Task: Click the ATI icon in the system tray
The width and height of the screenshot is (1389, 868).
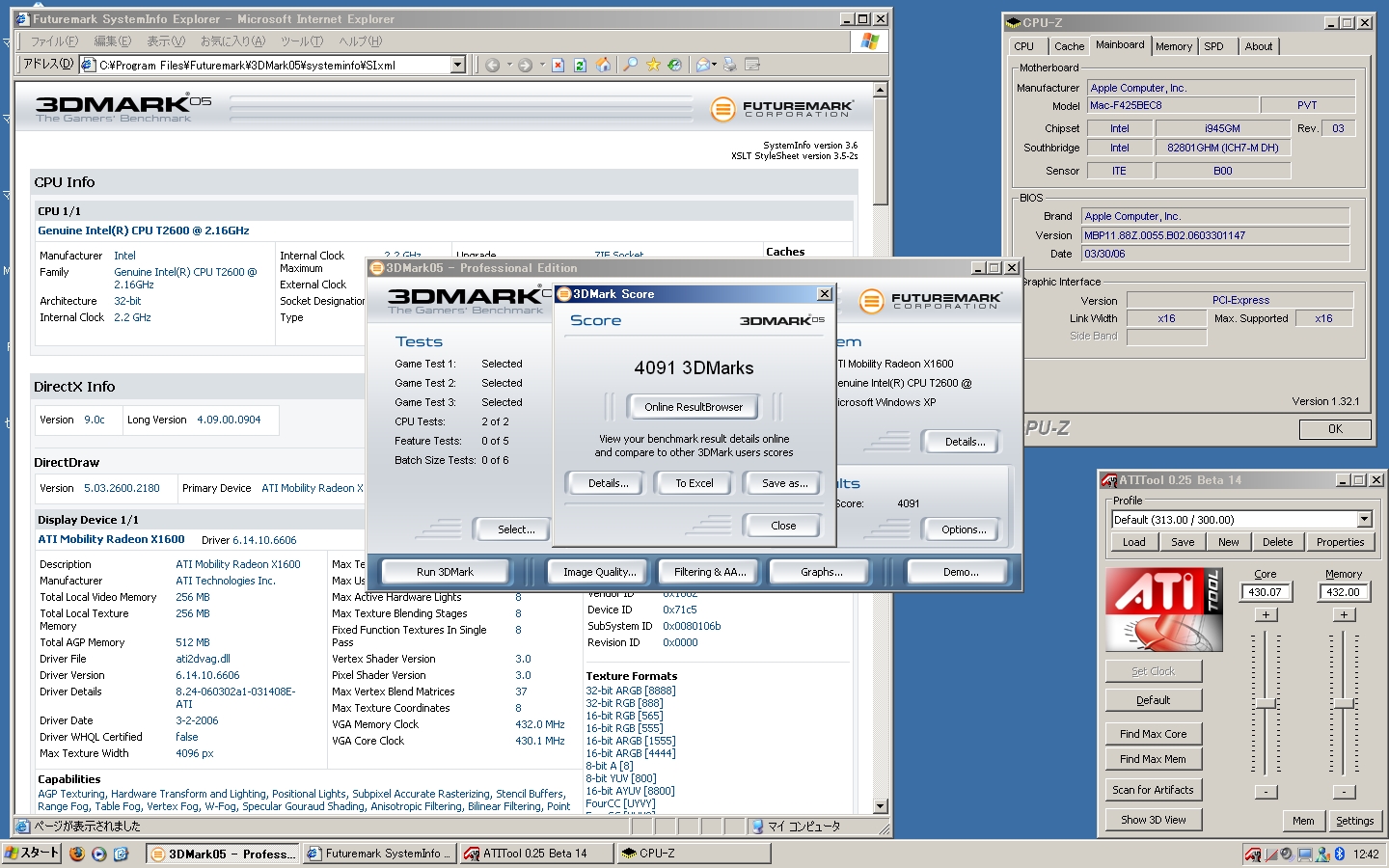Action: point(1253,854)
